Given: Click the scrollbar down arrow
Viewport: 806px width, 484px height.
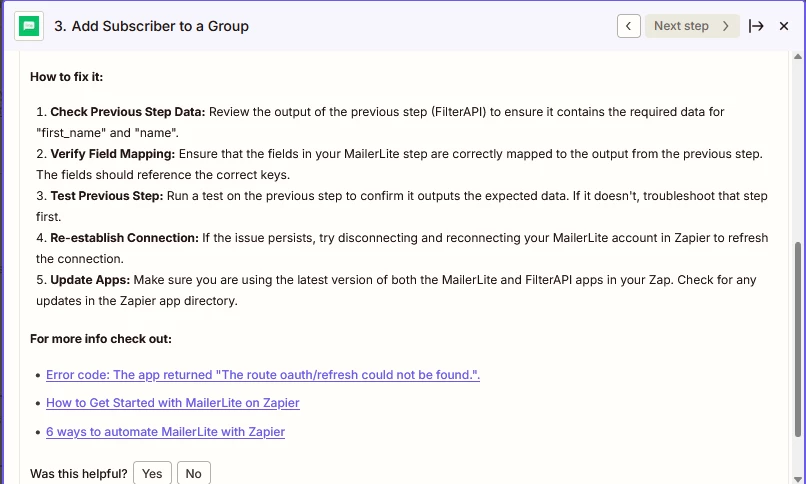Looking at the screenshot, I should [x=797, y=479].
